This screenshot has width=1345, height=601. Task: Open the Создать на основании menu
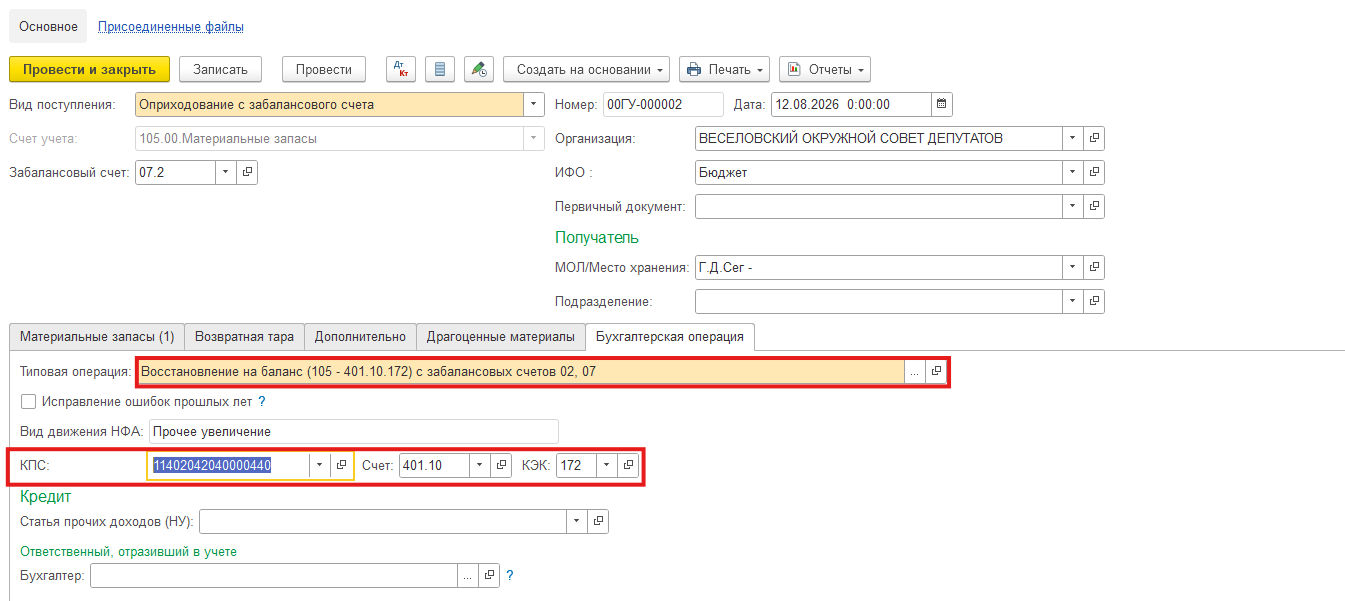point(586,69)
